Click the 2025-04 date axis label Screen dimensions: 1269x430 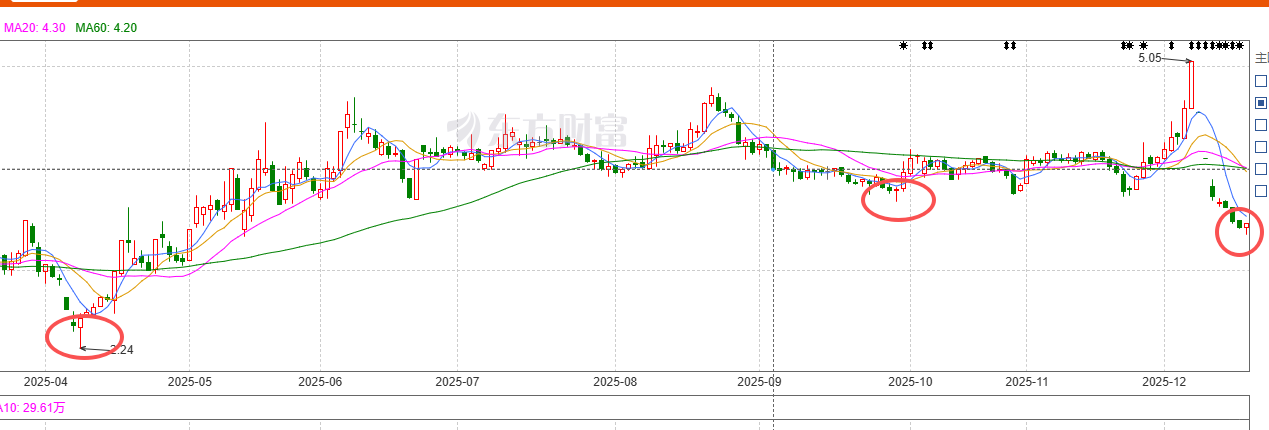[45, 381]
